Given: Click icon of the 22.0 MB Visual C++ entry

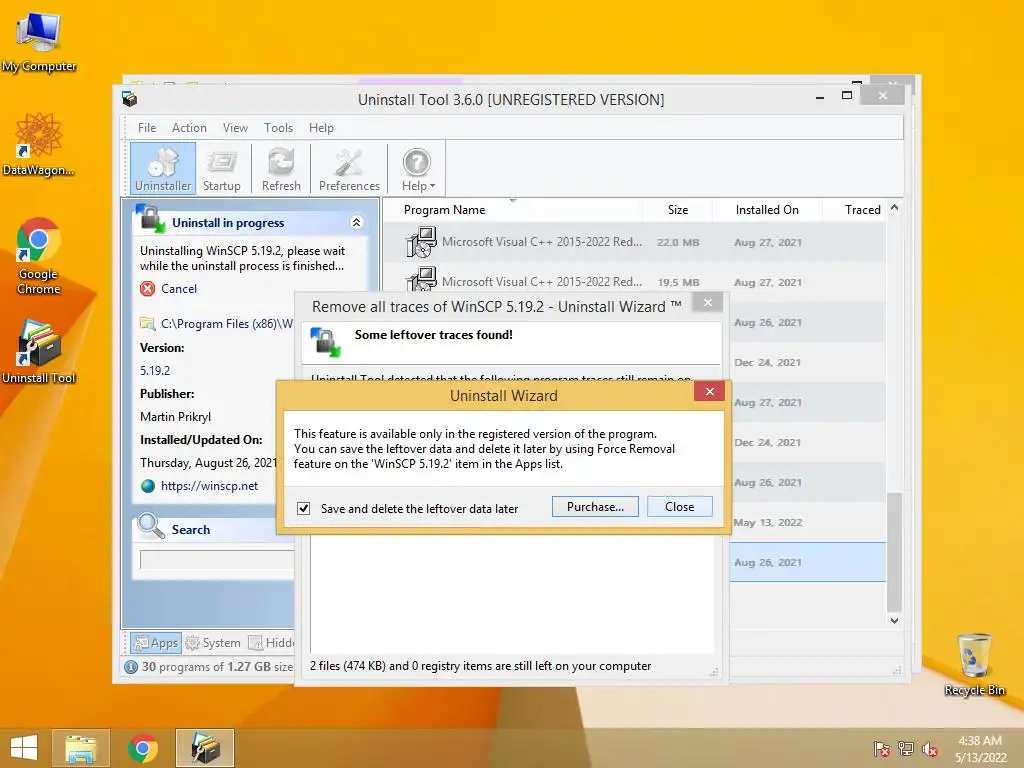Looking at the screenshot, I should [421, 242].
